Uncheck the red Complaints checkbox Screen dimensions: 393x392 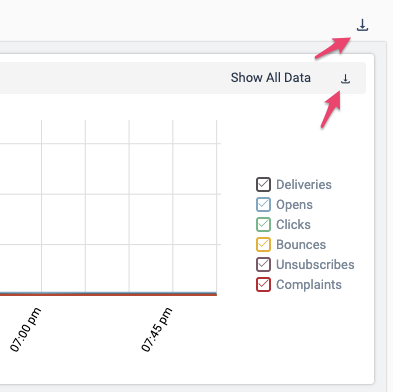click(x=263, y=284)
